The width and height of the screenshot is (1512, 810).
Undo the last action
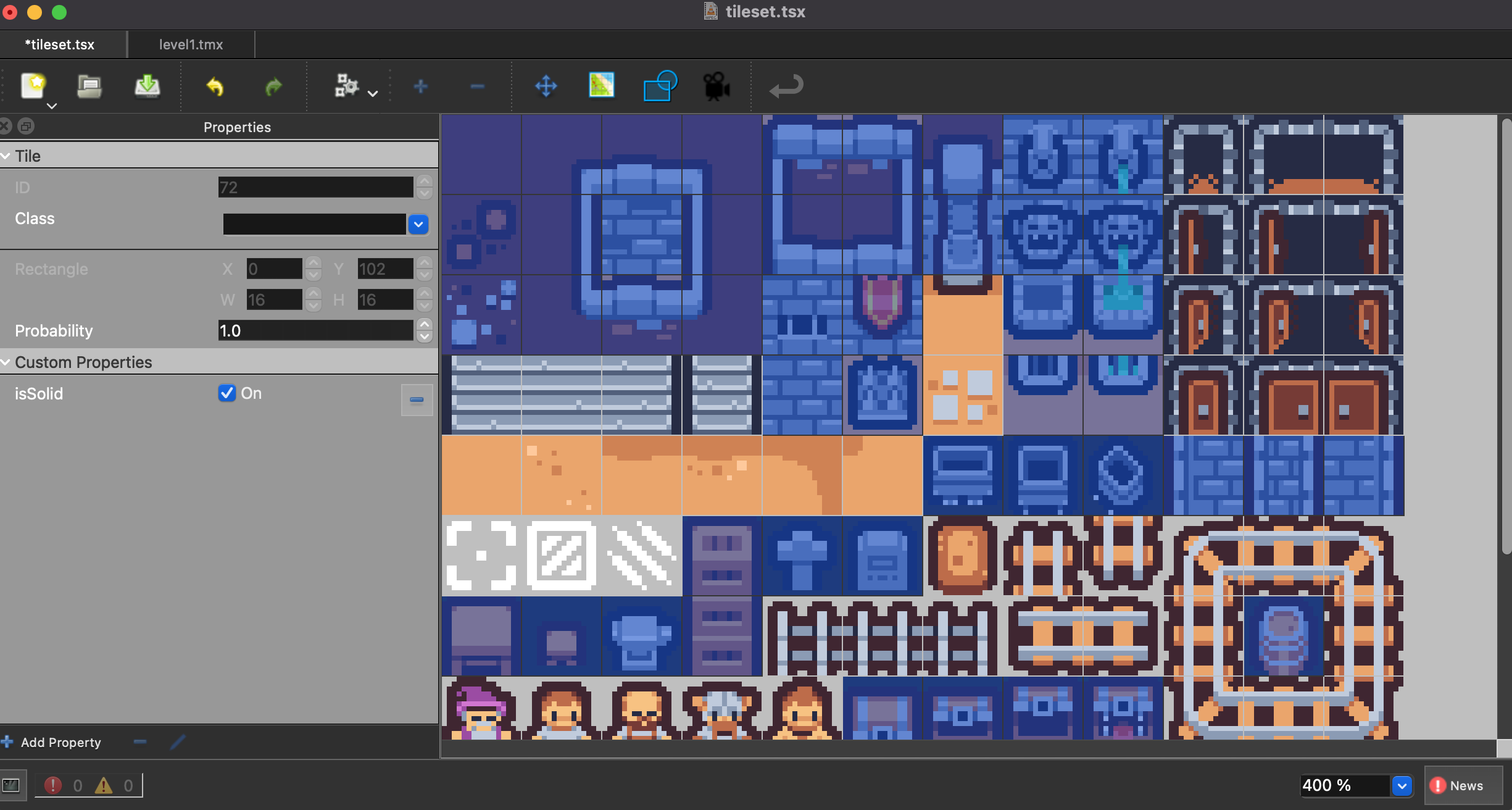(x=215, y=86)
